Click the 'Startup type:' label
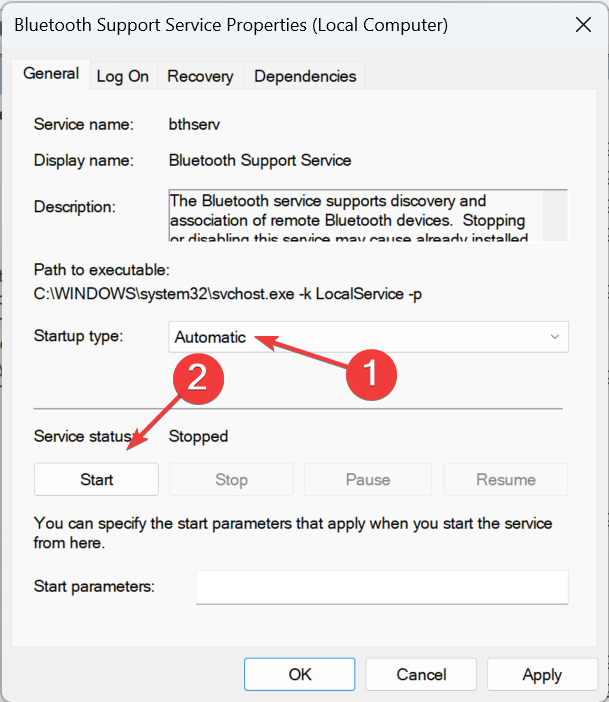 (x=78, y=336)
